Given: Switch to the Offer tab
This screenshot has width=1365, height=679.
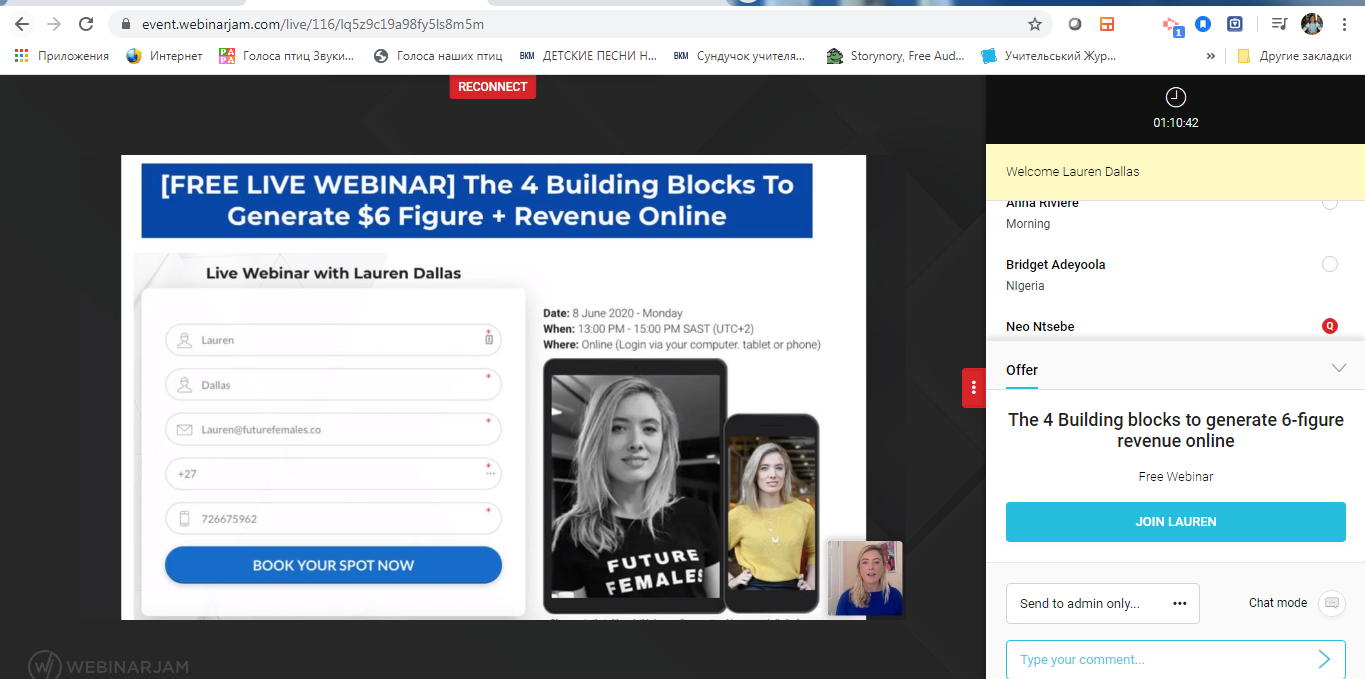Looking at the screenshot, I should (1022, 370).
